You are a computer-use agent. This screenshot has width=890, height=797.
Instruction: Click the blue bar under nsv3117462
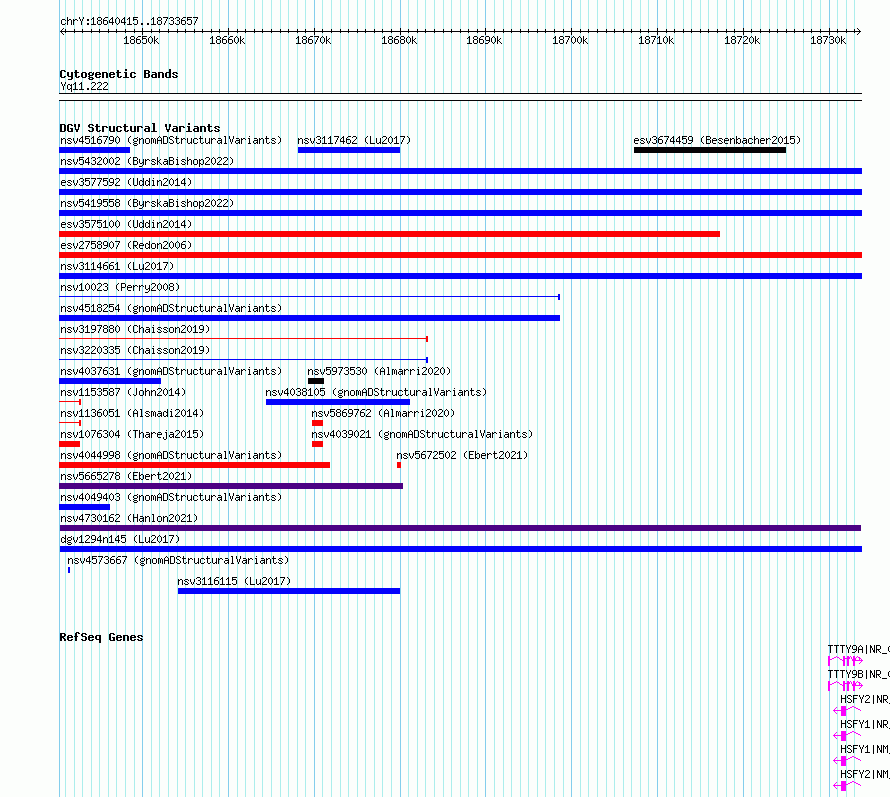[349, 150]
